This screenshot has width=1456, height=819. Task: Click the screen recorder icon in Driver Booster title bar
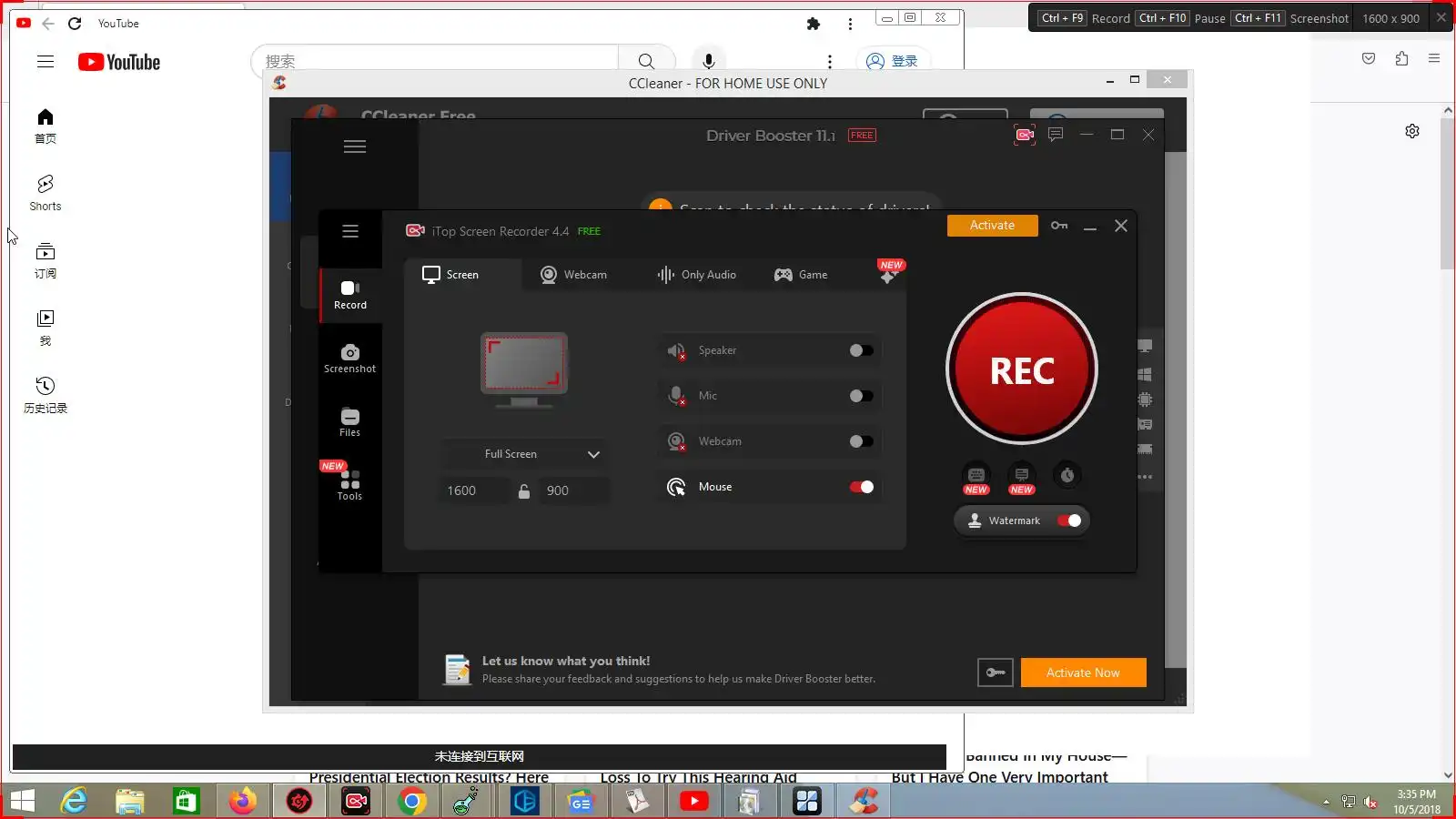click(1025, 136)
